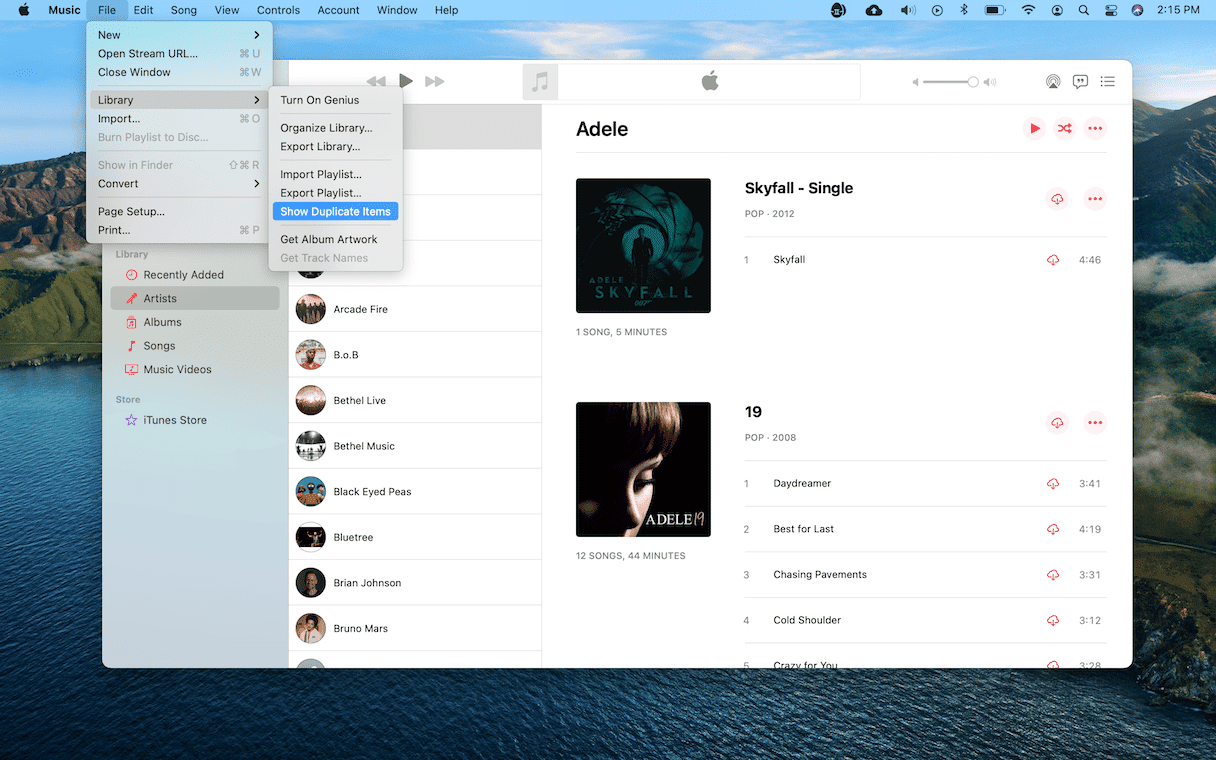Open More options for album 19
Image resolution: width=1216 pixels, height=760 pixels.
1096,423
